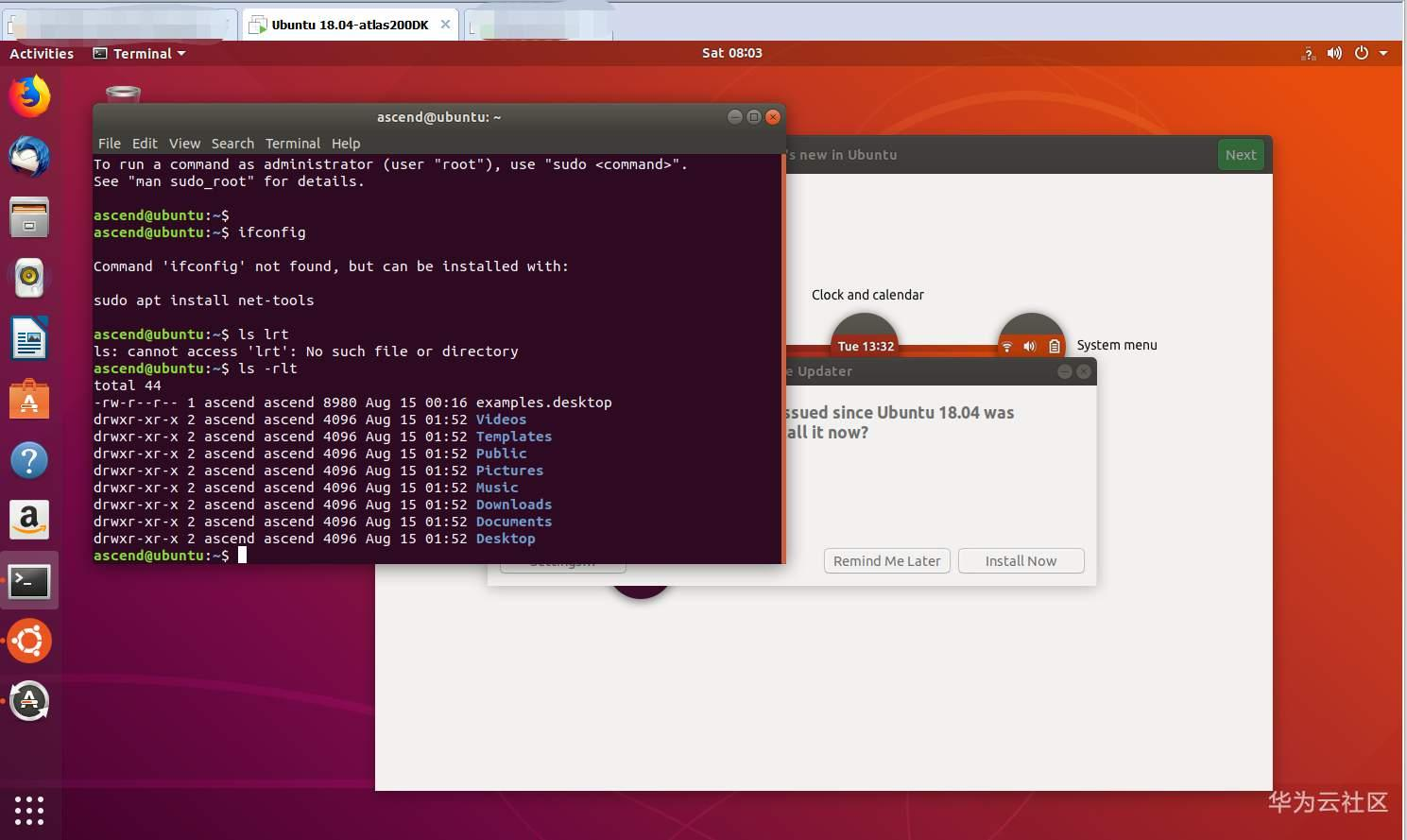This screenshot has height=840, width=1407.
Task: Click Downloads directory name in terminal
Action: [x=514, y=505]
